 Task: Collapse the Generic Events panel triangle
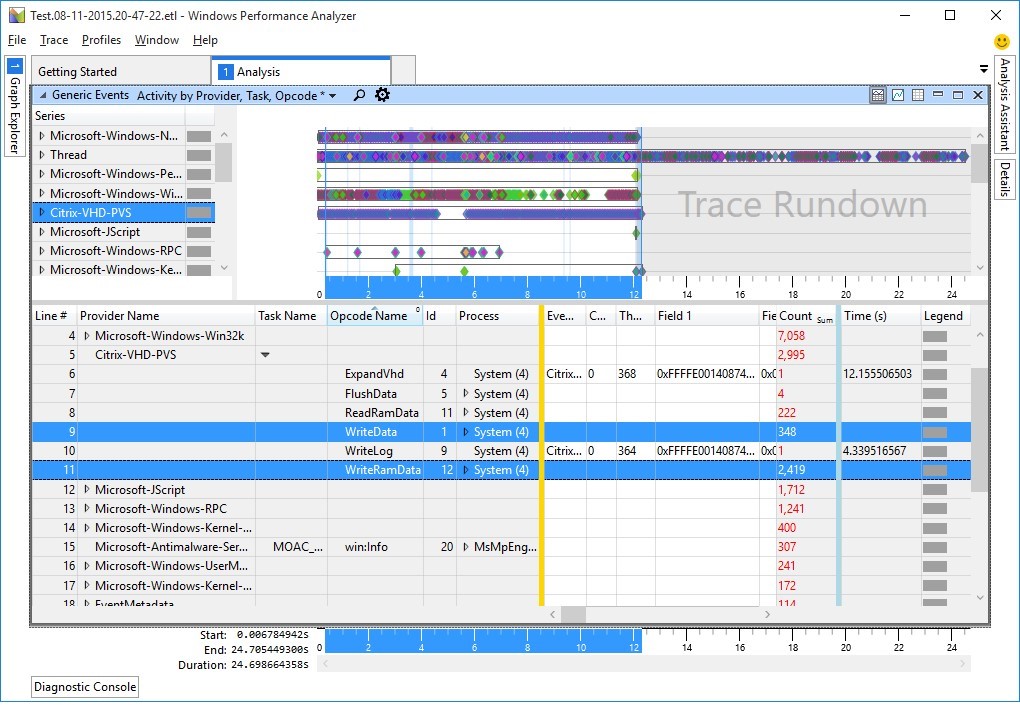(x=42, y=96)
